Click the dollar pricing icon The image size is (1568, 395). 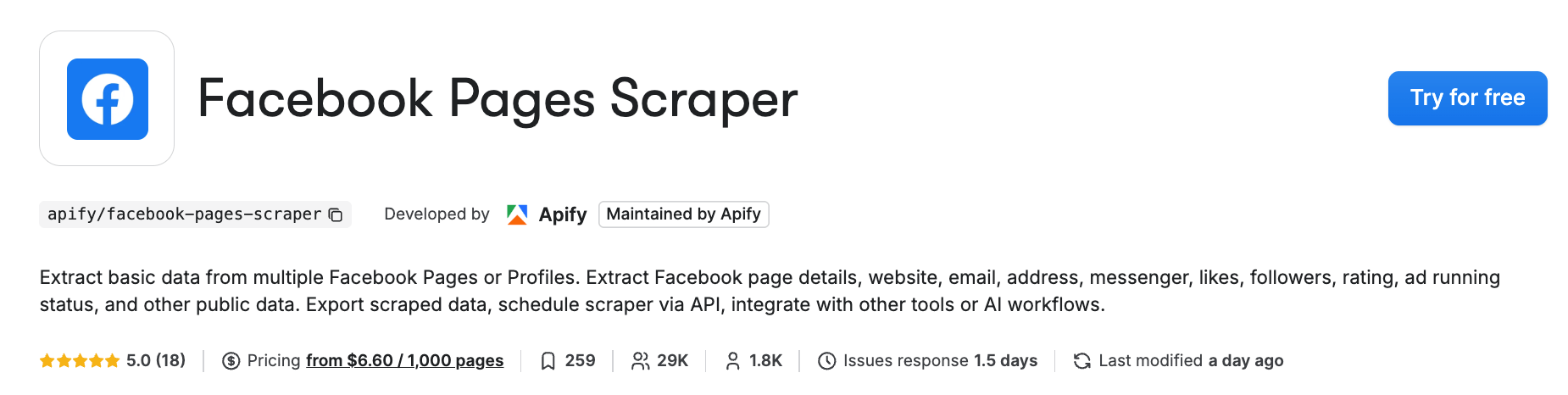click(x=231, y=361)
